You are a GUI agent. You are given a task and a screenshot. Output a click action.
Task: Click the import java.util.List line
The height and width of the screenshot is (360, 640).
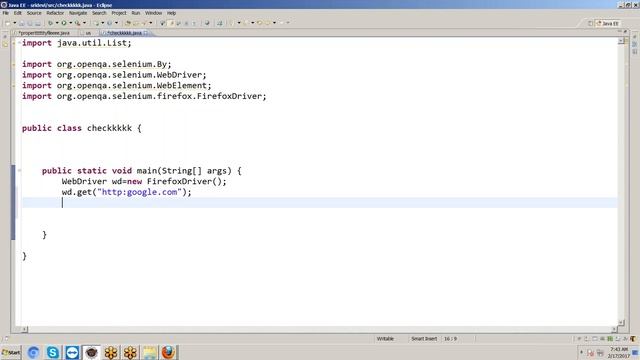coord(77,43)
